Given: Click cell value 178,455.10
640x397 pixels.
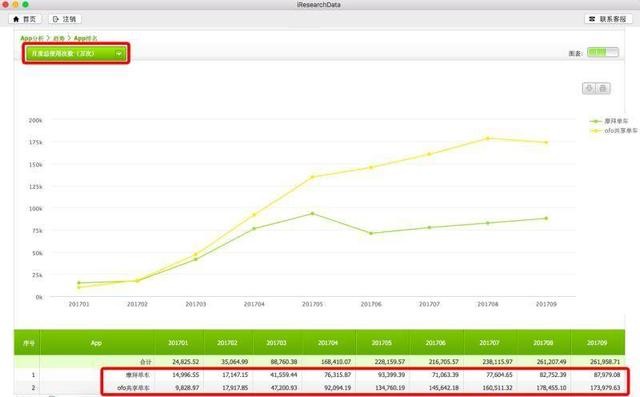Looking at the screenshot, I should [x=551, y=388].
